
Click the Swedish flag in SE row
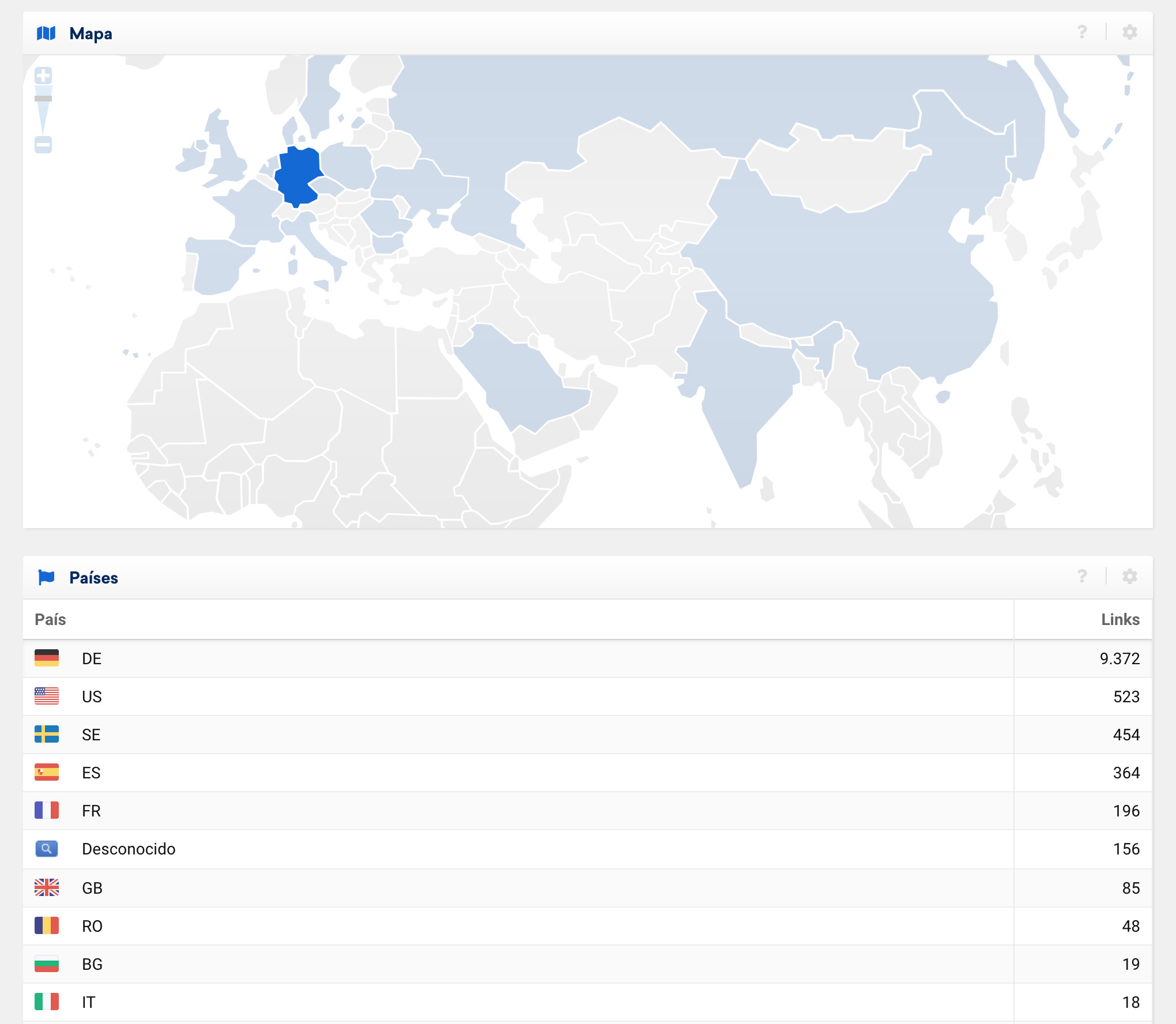point(47,735)
